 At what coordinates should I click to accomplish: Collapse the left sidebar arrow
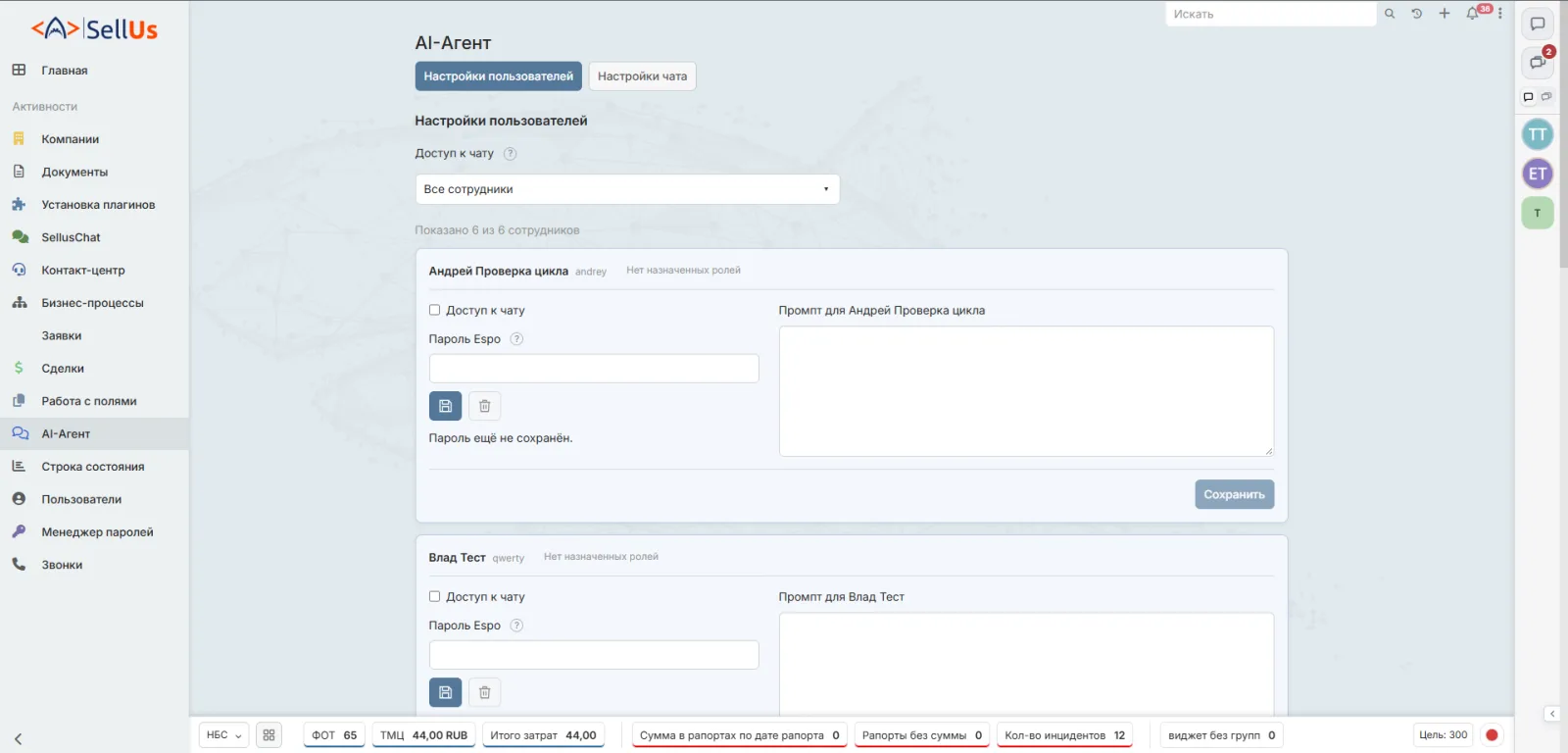pos(18,739)
